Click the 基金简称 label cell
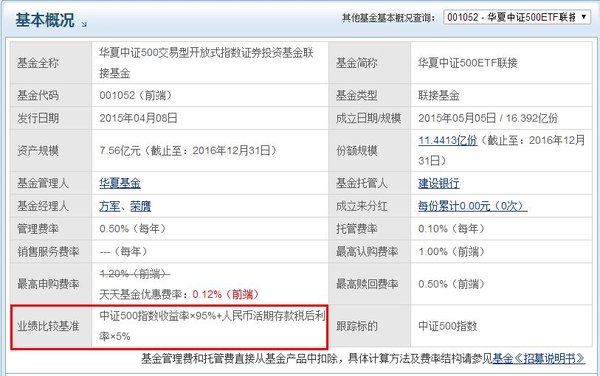 coord(370,63)
